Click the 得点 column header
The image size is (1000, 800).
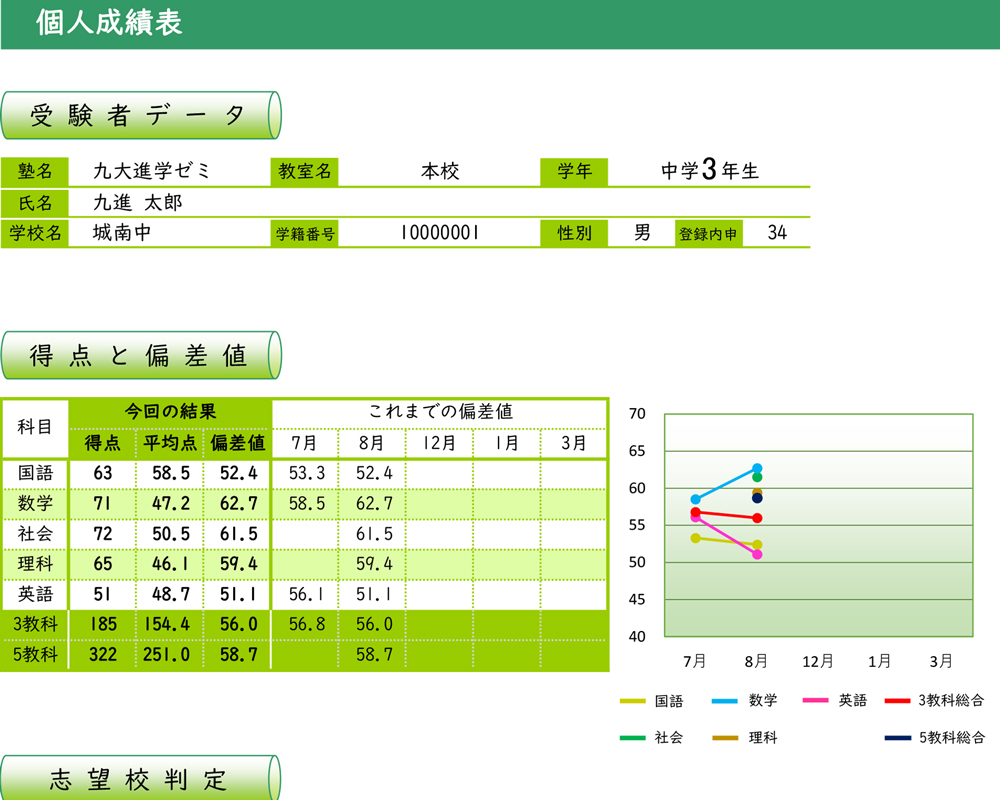tap(102, 443)
